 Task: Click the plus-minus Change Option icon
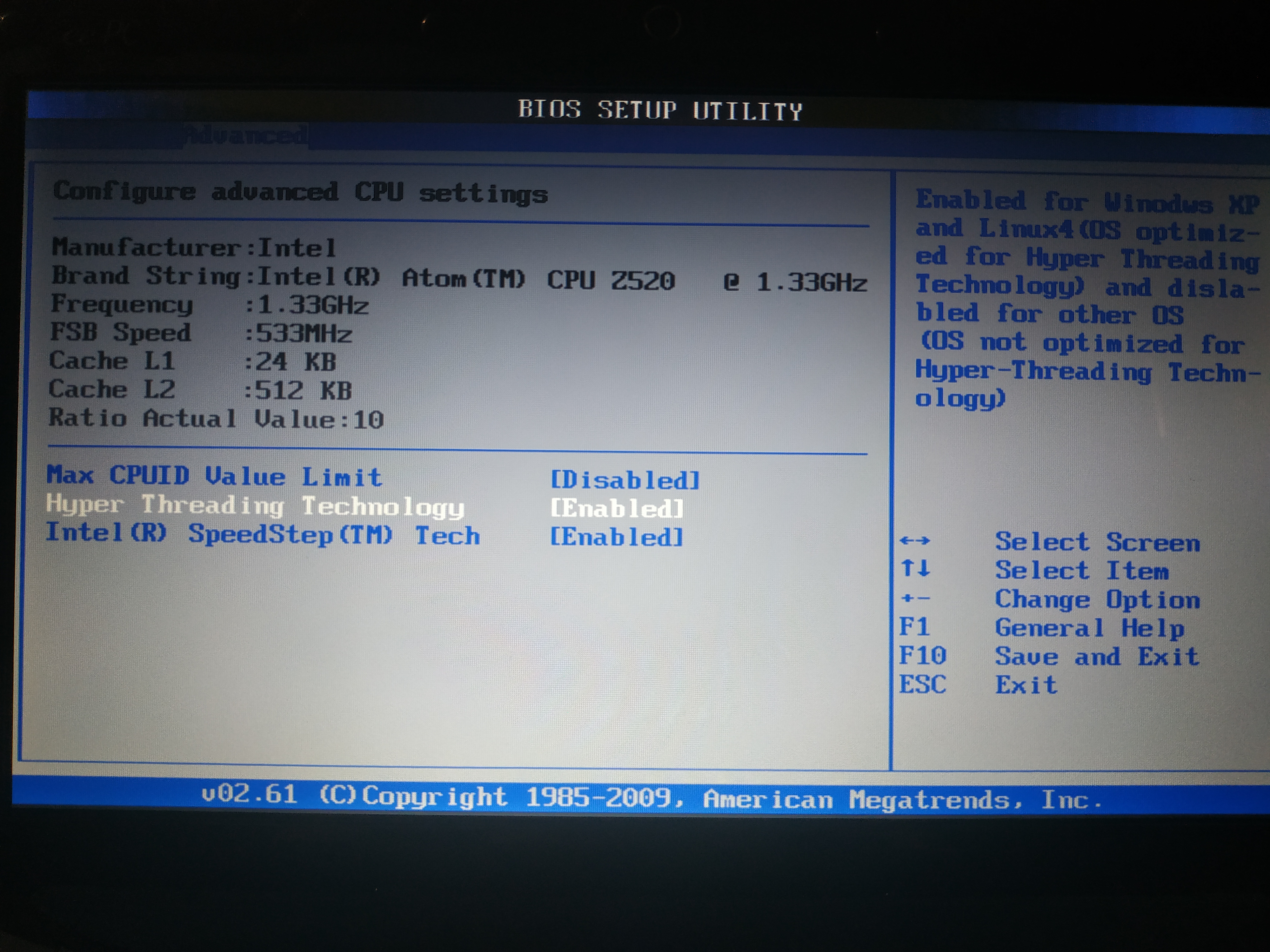click(915, 598)
